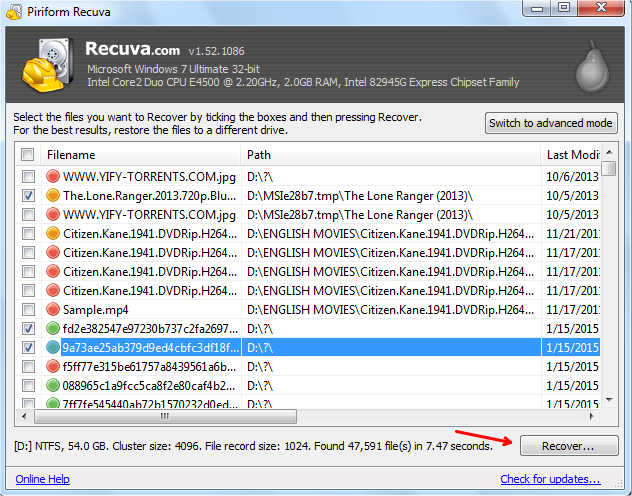
Task: Click the vertical scrollbar up arrow
Action: pos(609,152)
